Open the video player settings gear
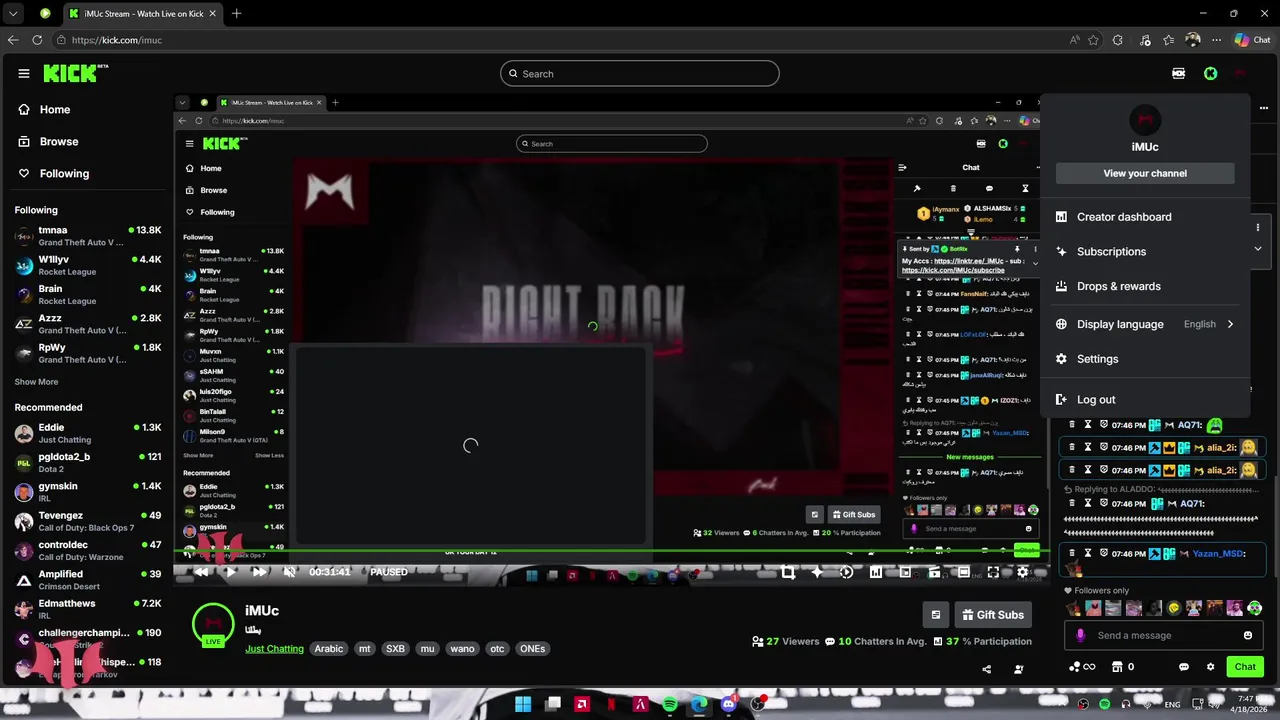The image size is (1280, 720). point(1022,572)
